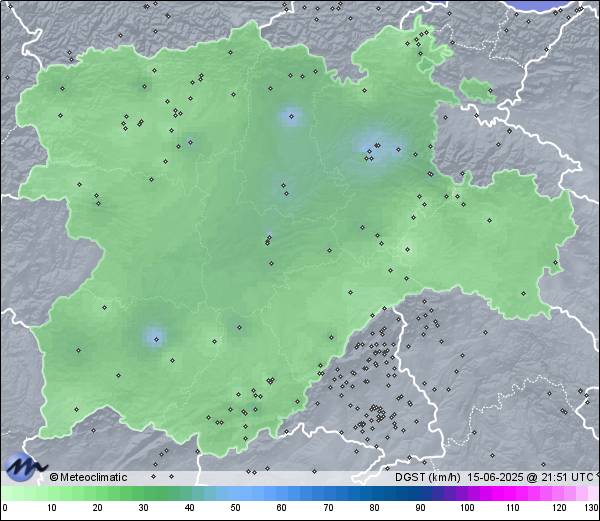Click the DGST (km/h) label

[428, 477]
